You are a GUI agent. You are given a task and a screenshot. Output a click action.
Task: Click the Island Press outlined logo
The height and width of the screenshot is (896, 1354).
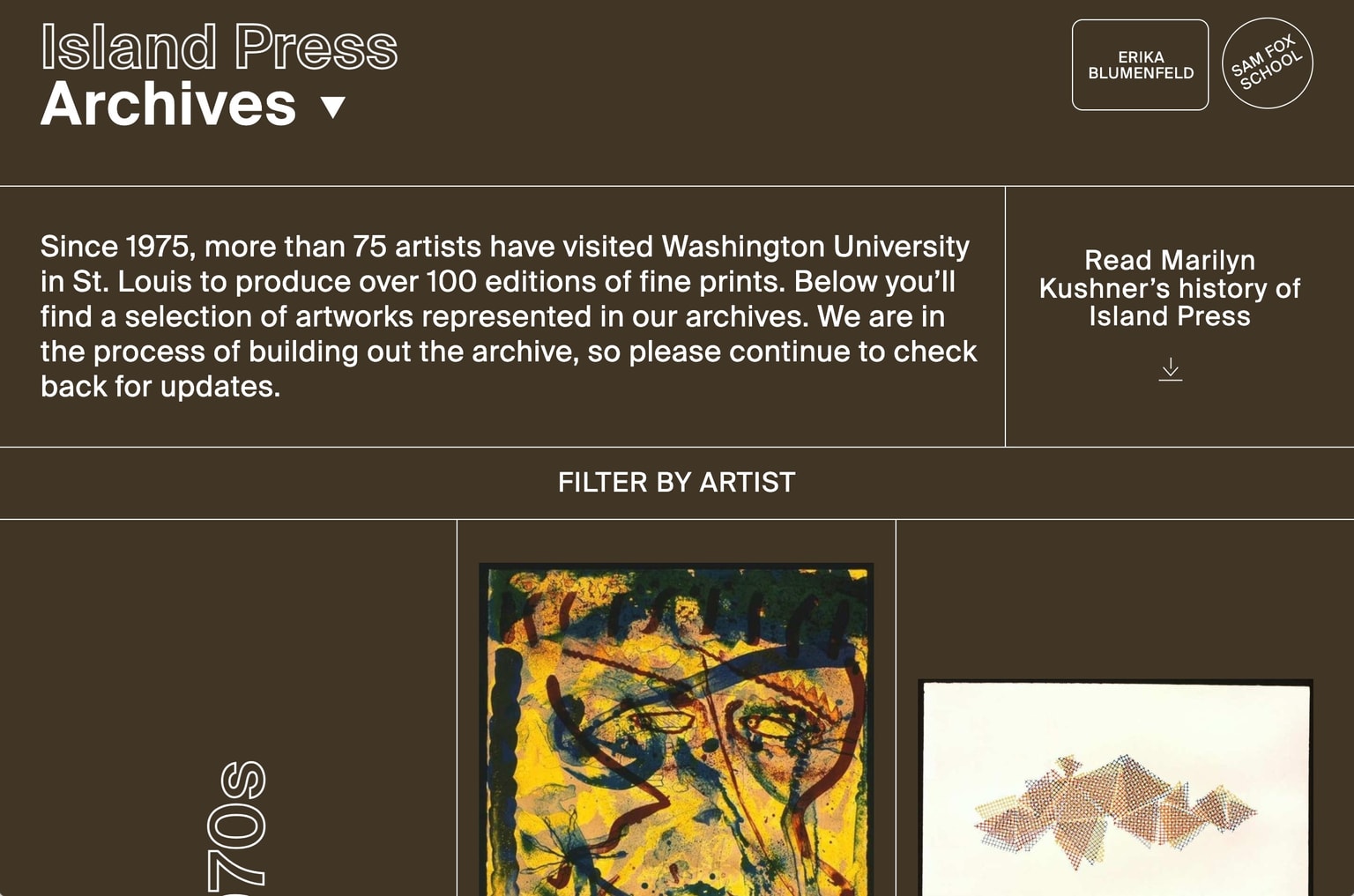pyautogui.click(x=219, y=47)
